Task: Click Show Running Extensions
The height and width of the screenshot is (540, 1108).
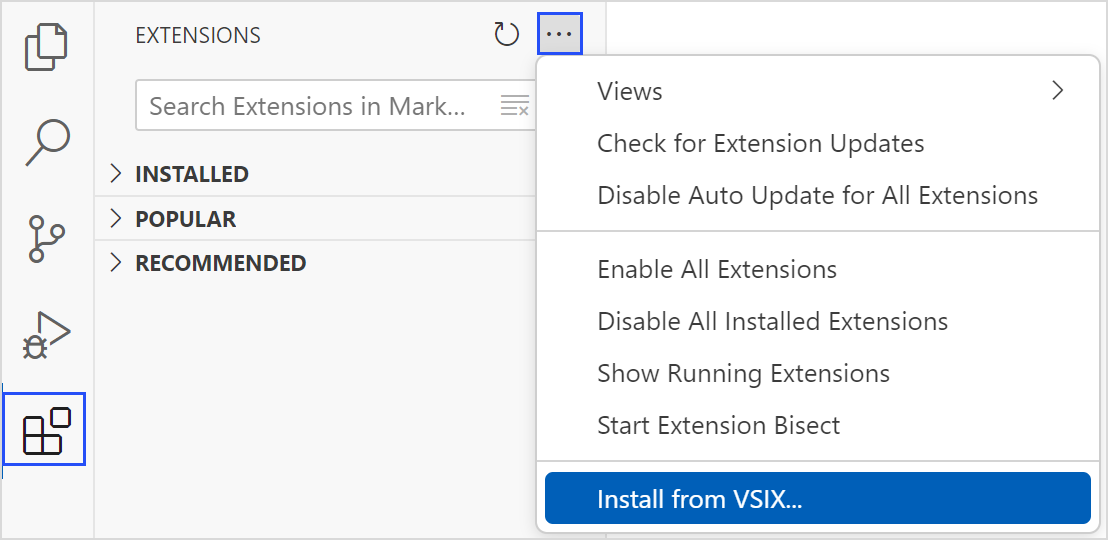Action: pos(743,373)
